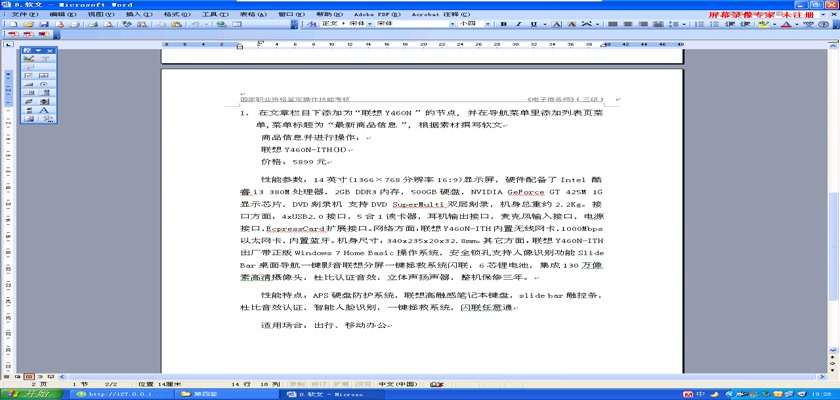
Task: Open the 插入 (Insert) menu
Action: click(139, 14)
